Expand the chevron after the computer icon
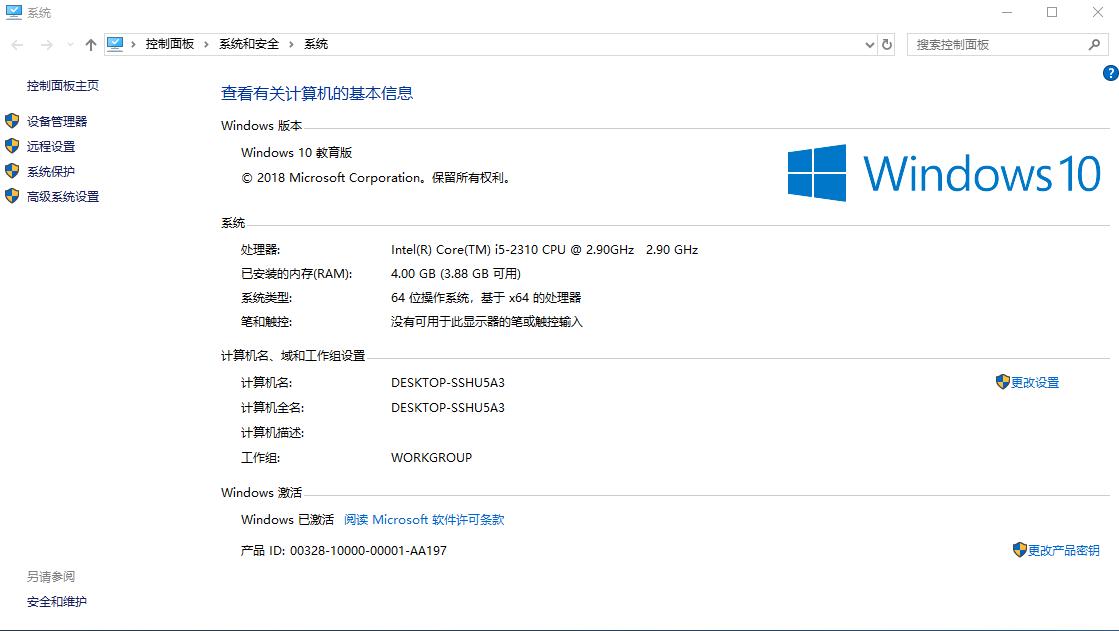 [133, 44]
